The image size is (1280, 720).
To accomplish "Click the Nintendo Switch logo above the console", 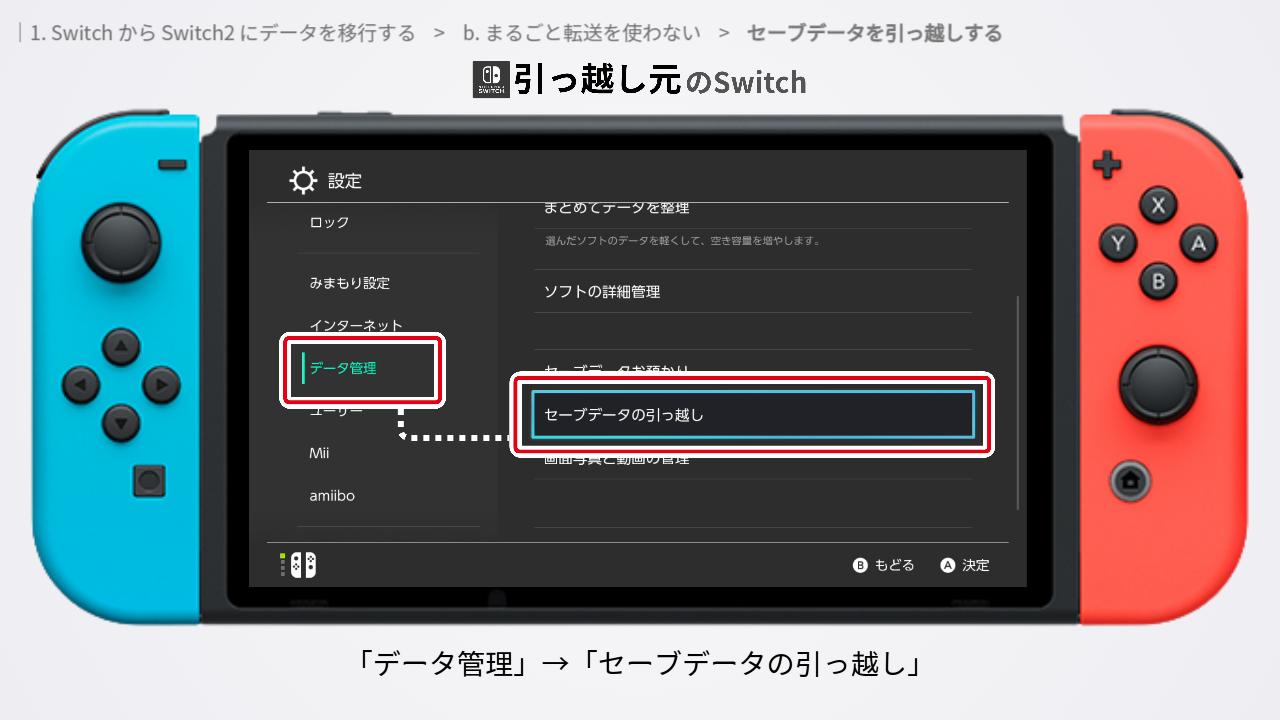I will tap(489, 81).
